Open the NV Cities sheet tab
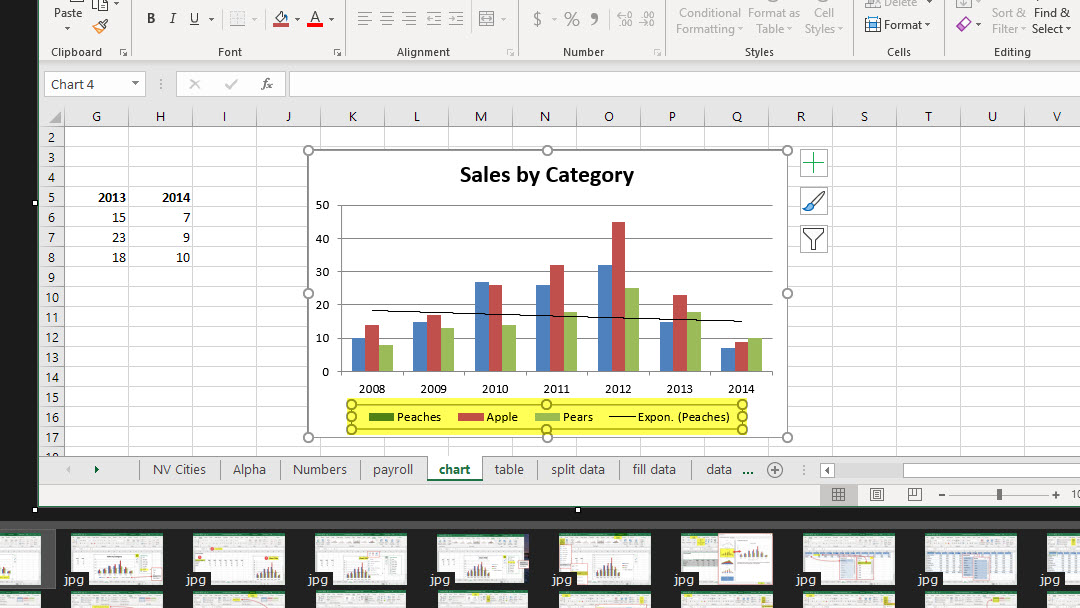Screen dimensions: 1080x608 pyautogui.click(x=179, y=470)
